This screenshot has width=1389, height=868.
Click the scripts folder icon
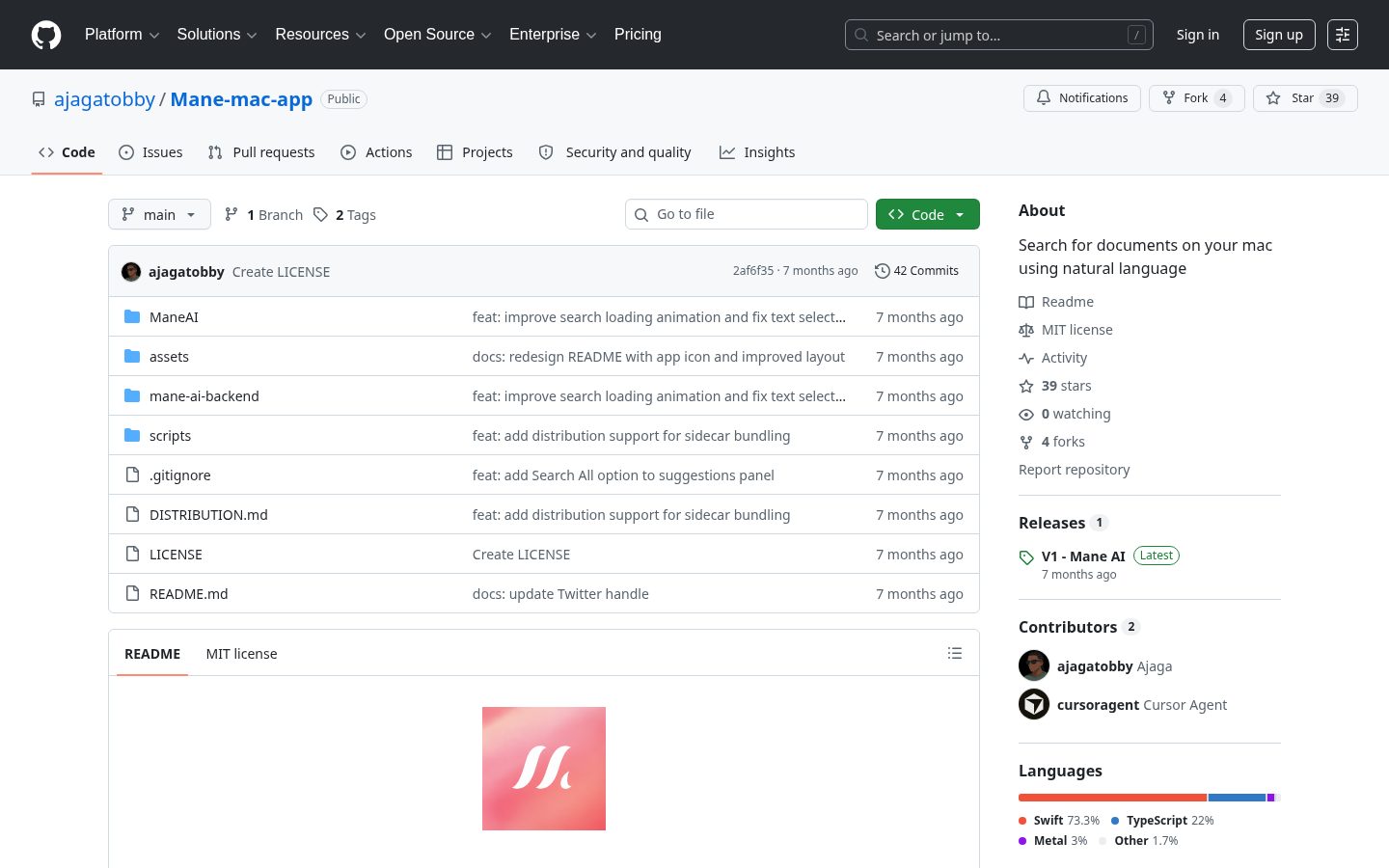(x=132, y=435)
